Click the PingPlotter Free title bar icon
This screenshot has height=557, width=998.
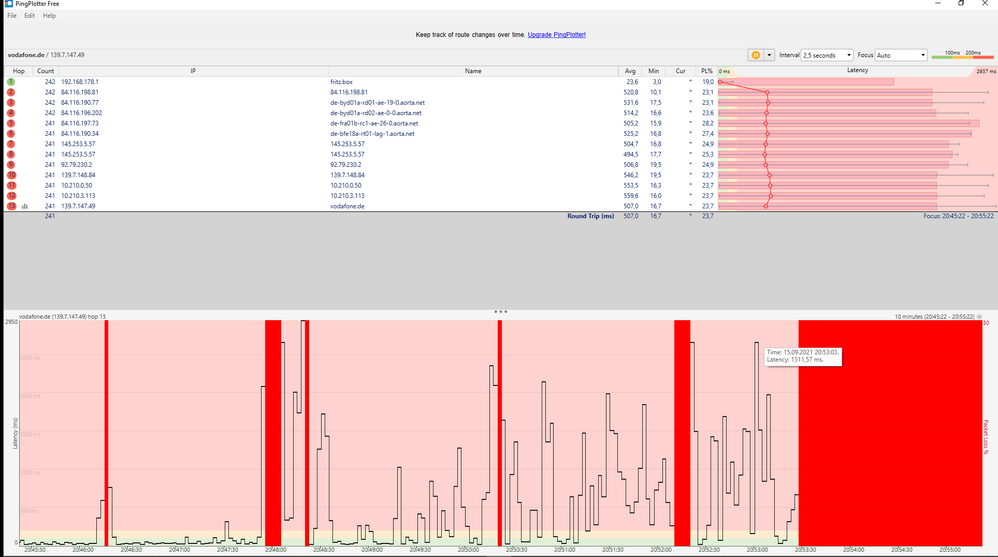pos(9,4)
